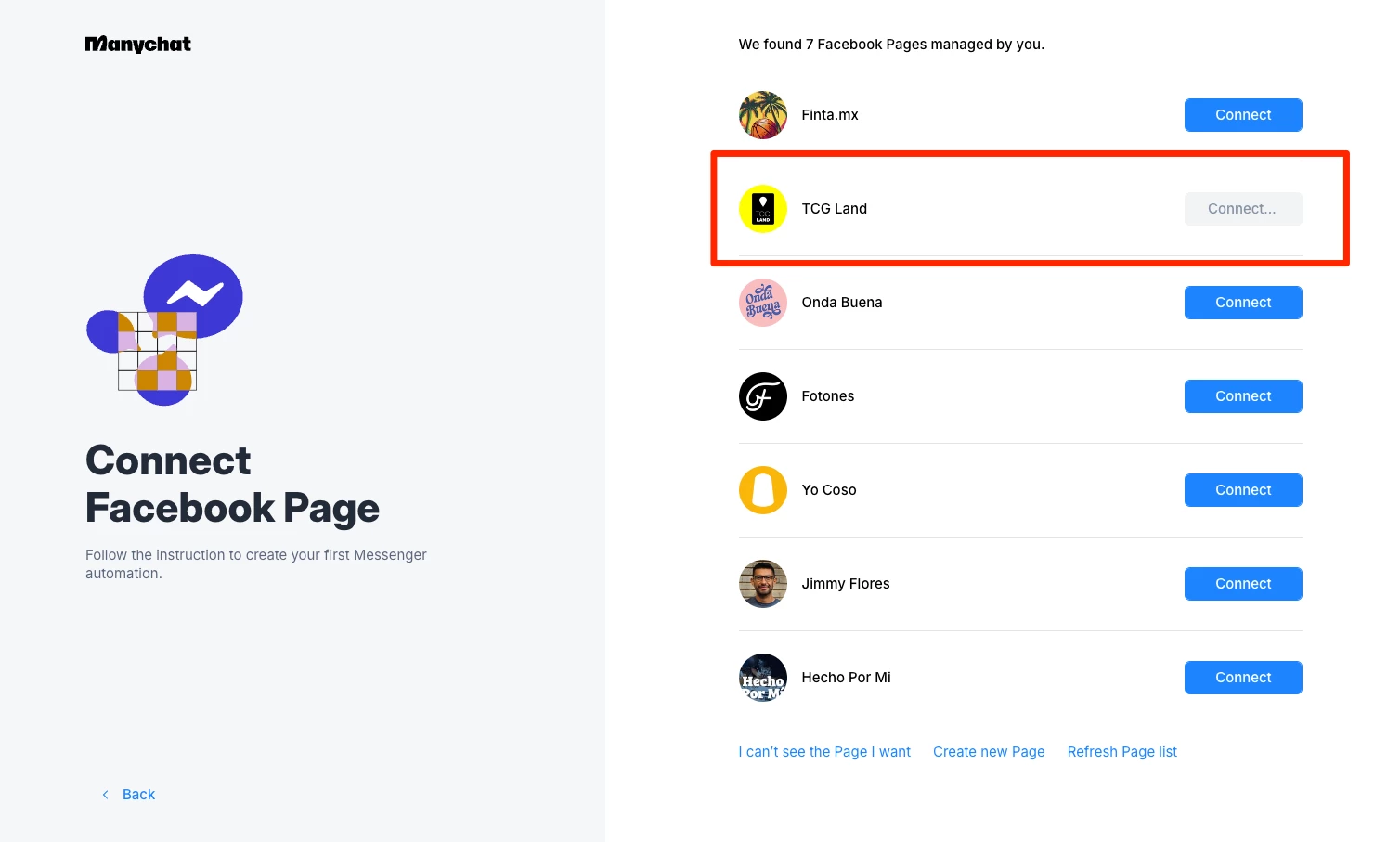This screenshot has width=1400, height=842.
Task: Connect the Hecho Por Mi page
Action: (x=1243, y=678)
